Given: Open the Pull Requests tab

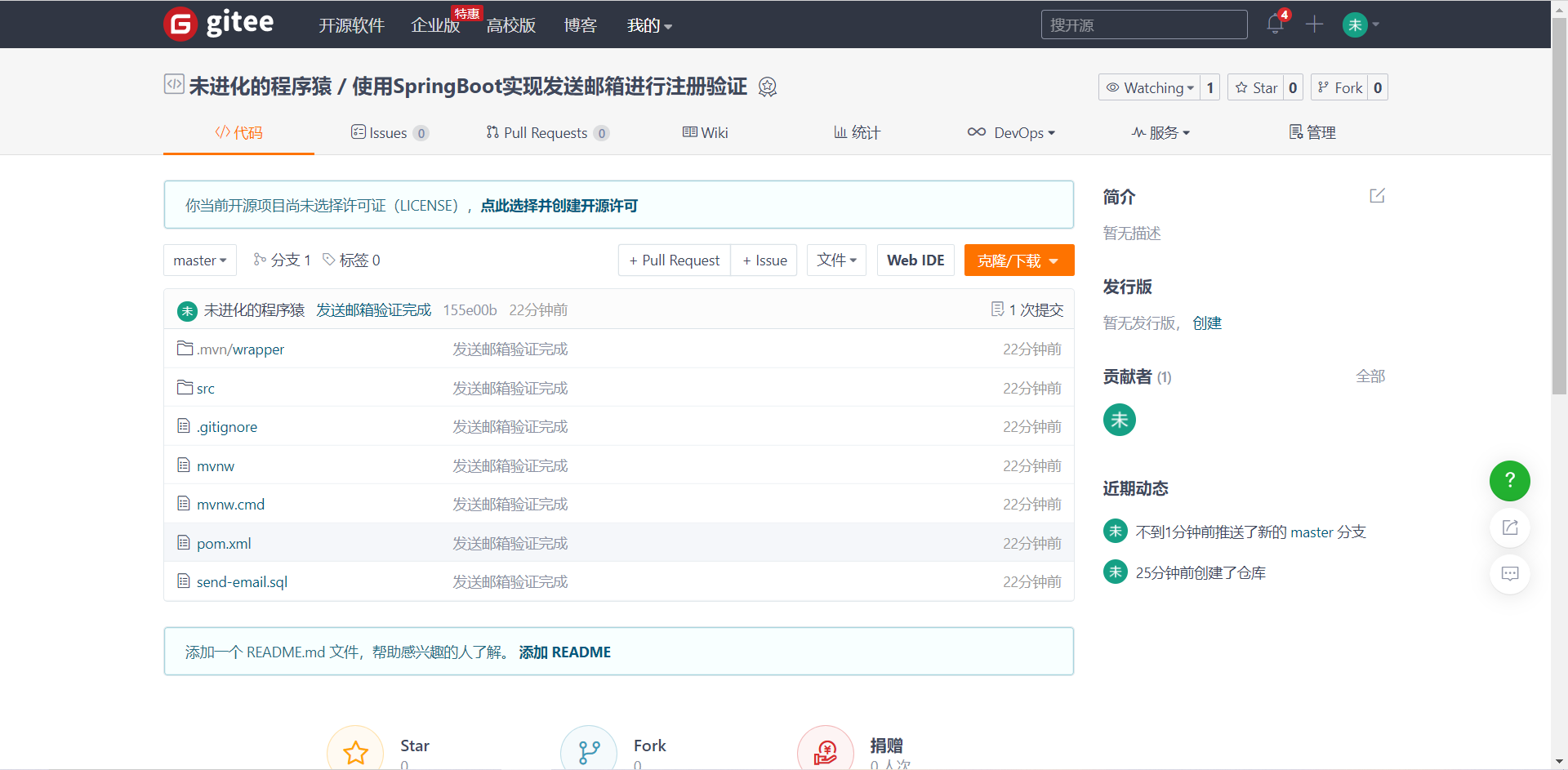Looking at the screenshot, I should click(547, 132).
